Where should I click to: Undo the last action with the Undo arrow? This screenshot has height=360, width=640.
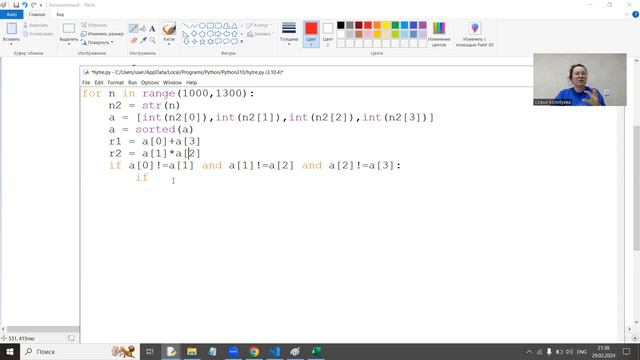tap(25, 5)
